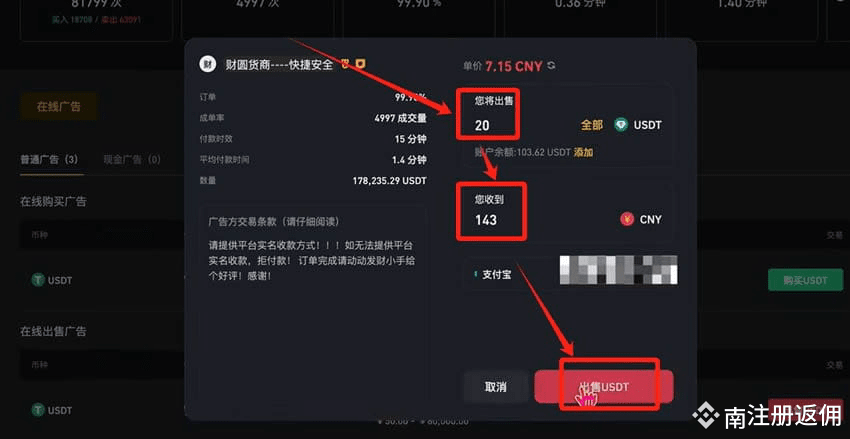Click the 在线广告 tab button
The height and width of the screenshot is (439, 850).
click(59, 107)
